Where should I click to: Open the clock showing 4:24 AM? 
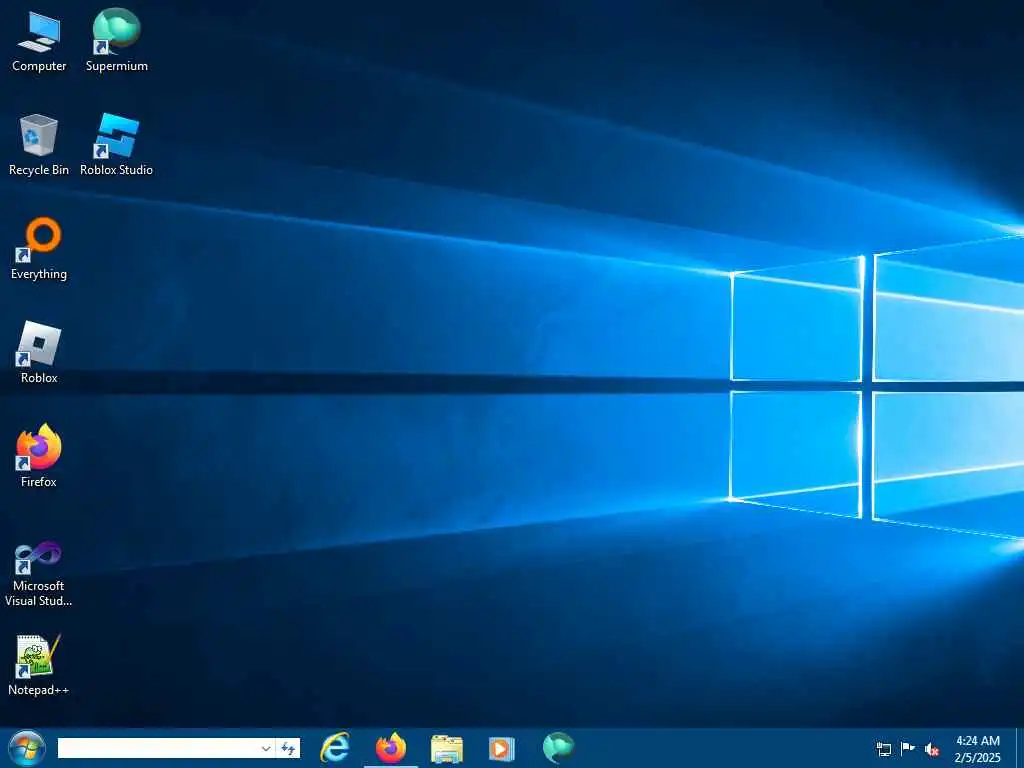pos(978,749)
